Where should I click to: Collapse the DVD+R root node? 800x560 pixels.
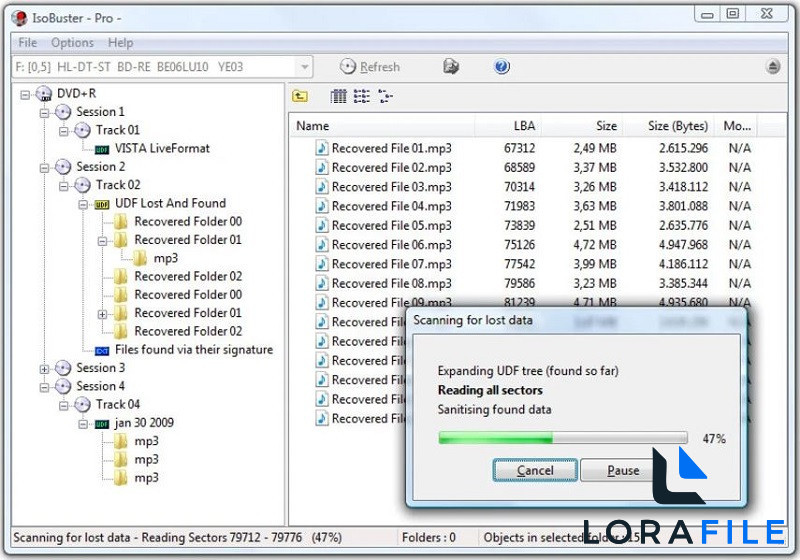click(24, 94)
